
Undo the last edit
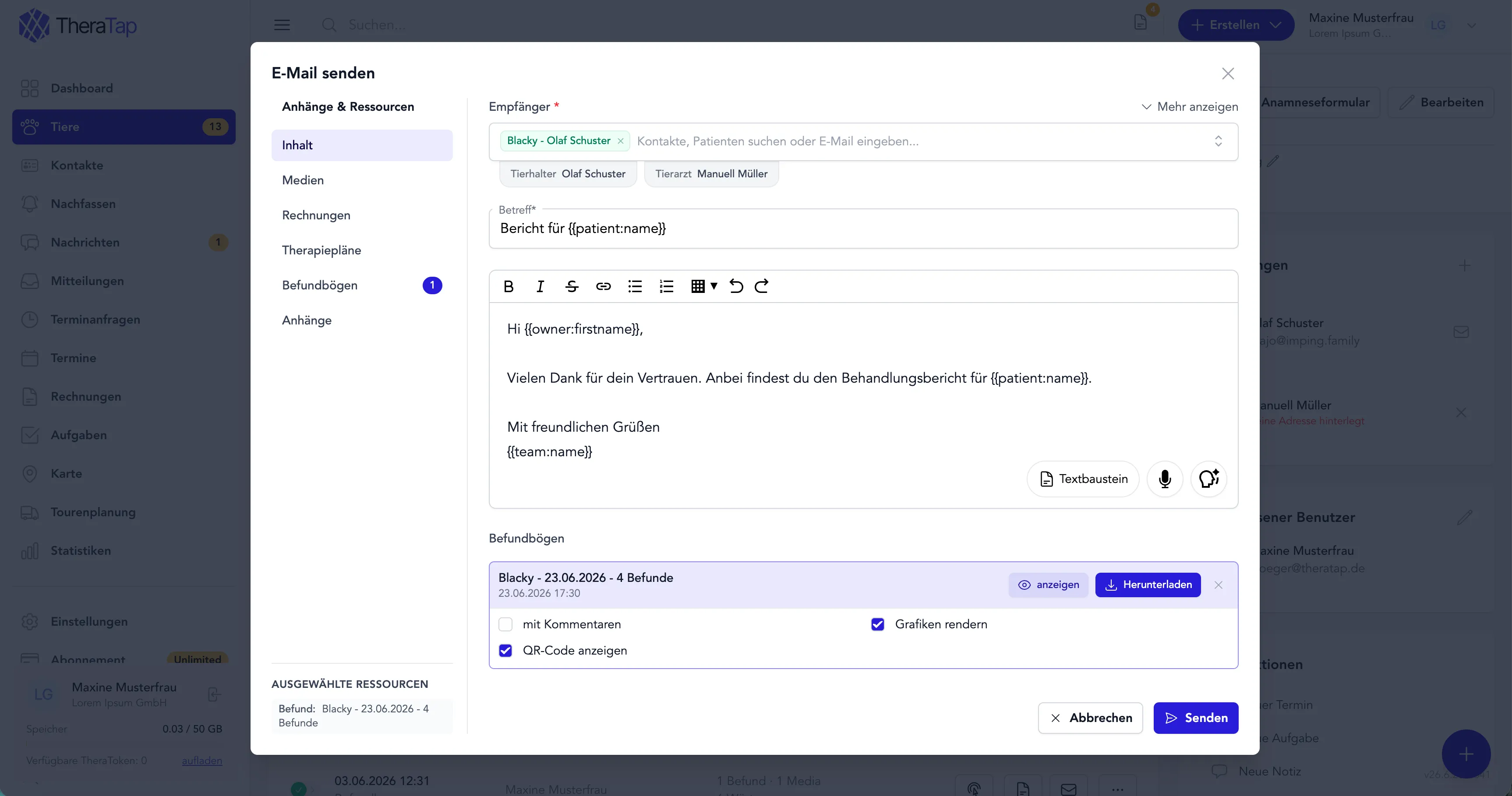click(x=736, y=286)
